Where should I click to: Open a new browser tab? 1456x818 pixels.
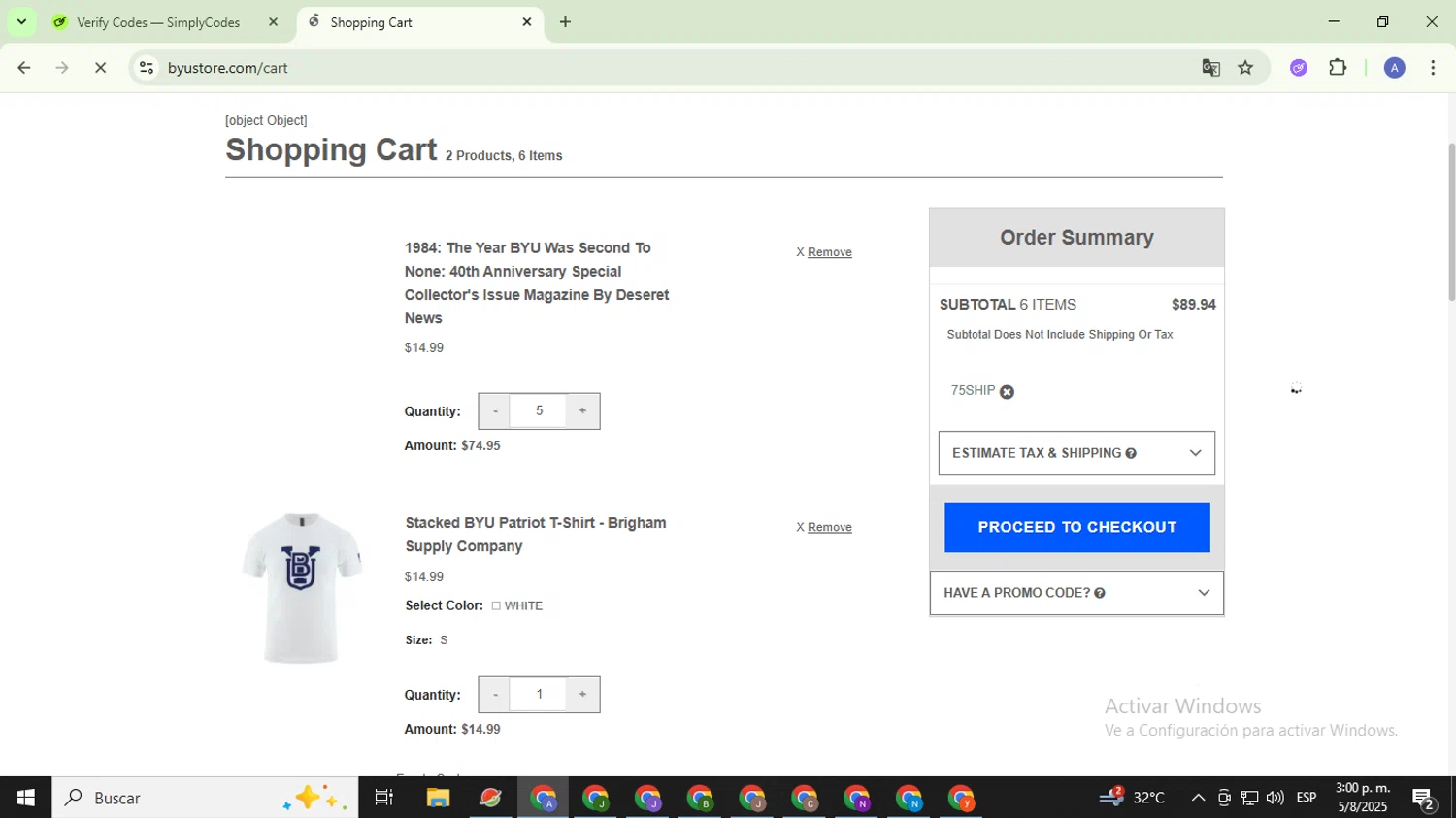point(565,21)
